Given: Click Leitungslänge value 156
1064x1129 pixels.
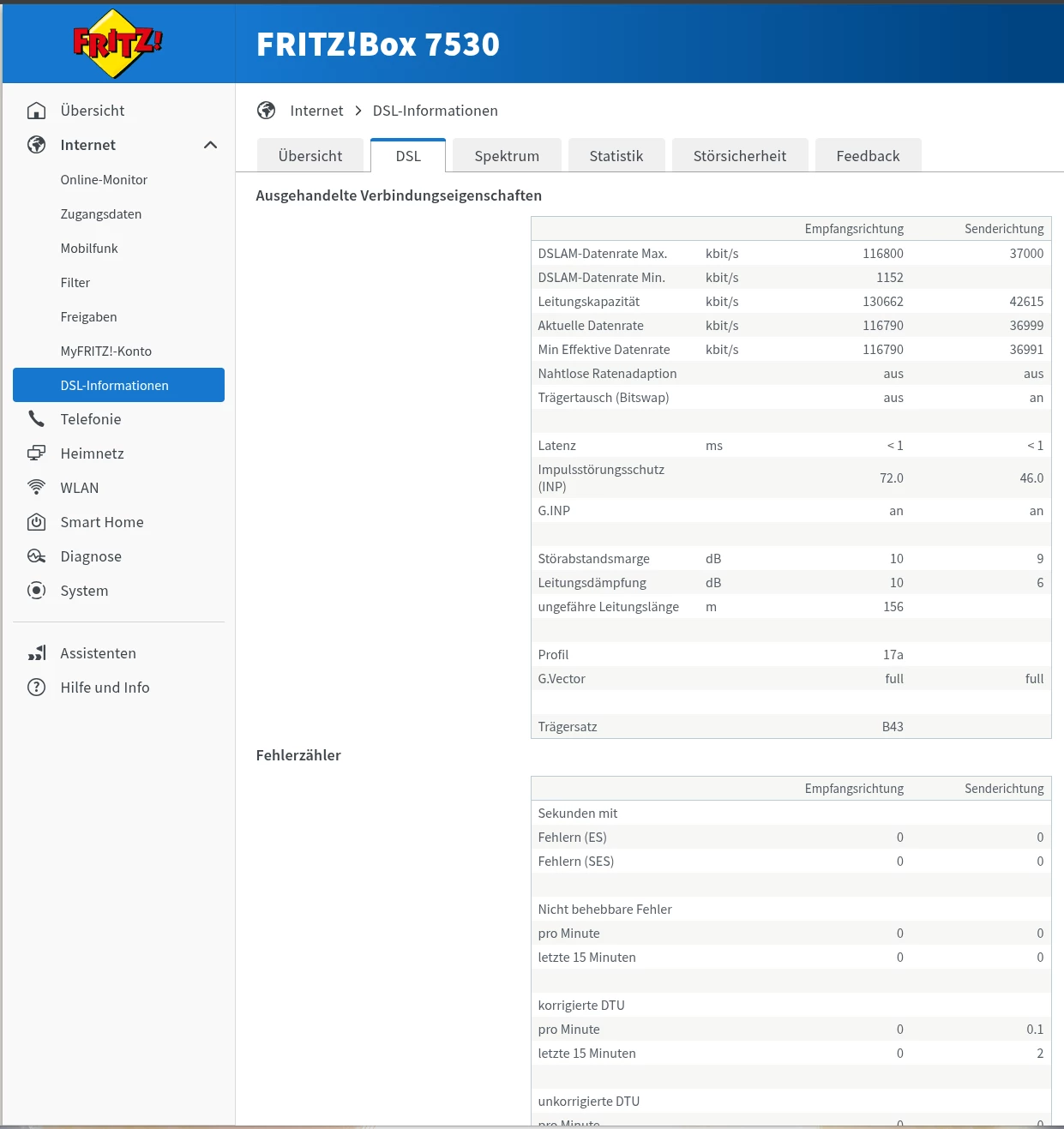Looking at the screenshot, I should pyautogui.click(x=893, y=607).
